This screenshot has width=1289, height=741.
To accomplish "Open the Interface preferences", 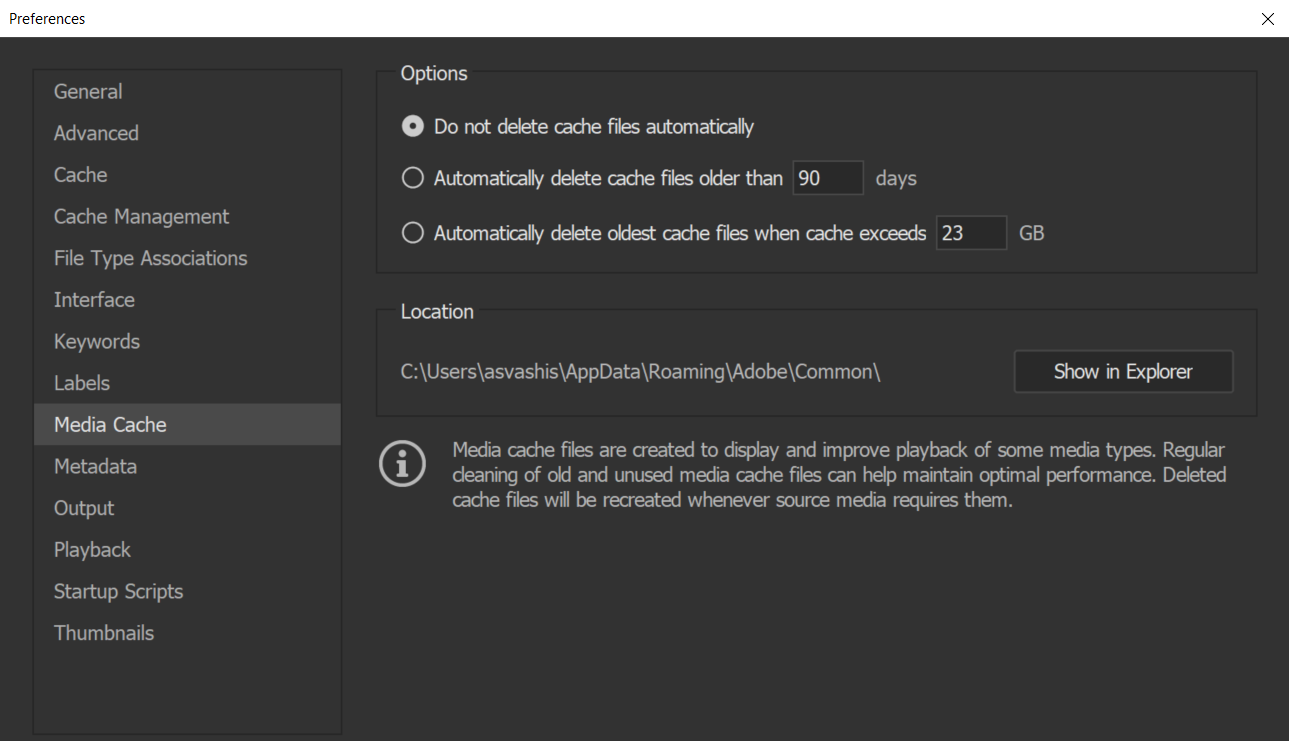I will click(x=94, y=300).
